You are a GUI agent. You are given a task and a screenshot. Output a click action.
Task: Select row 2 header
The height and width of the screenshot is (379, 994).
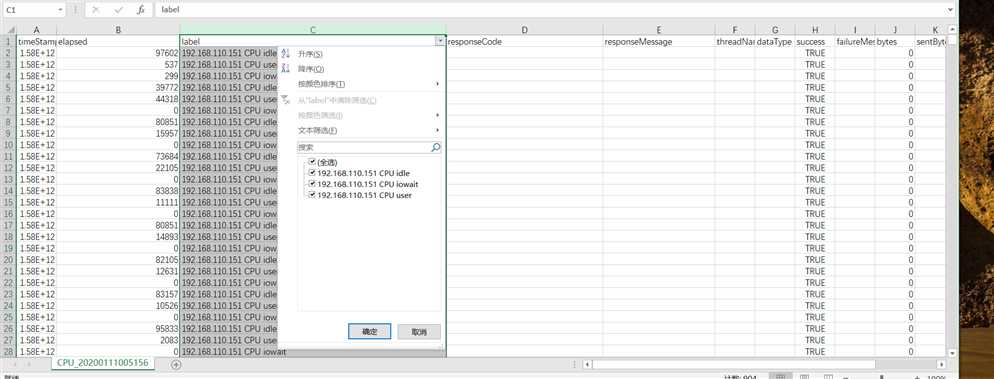[x=8, y=53]
